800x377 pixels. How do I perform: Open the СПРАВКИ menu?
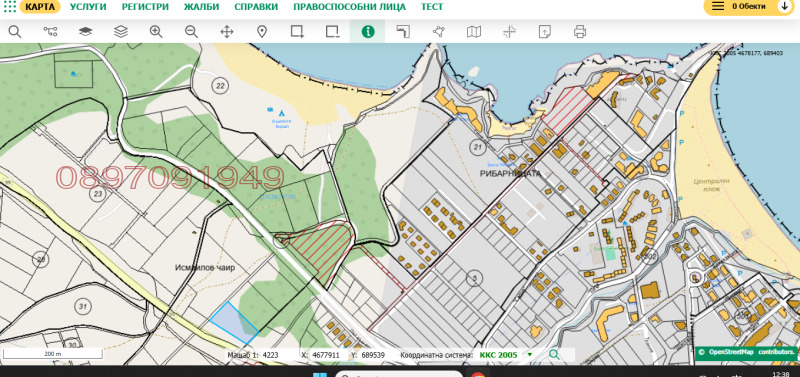coord(256,7)
